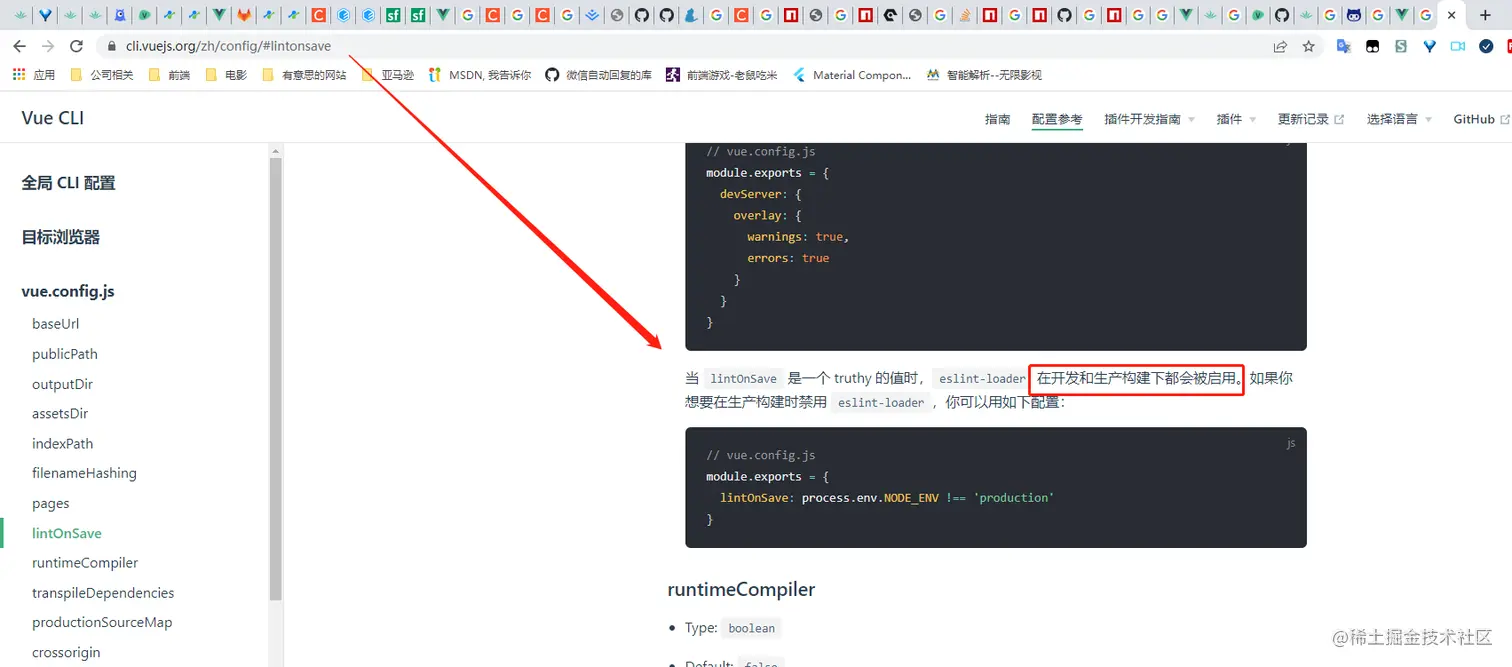Click the blue V extension icon
The image size is (1512, 667).
tap(1430, 46)
